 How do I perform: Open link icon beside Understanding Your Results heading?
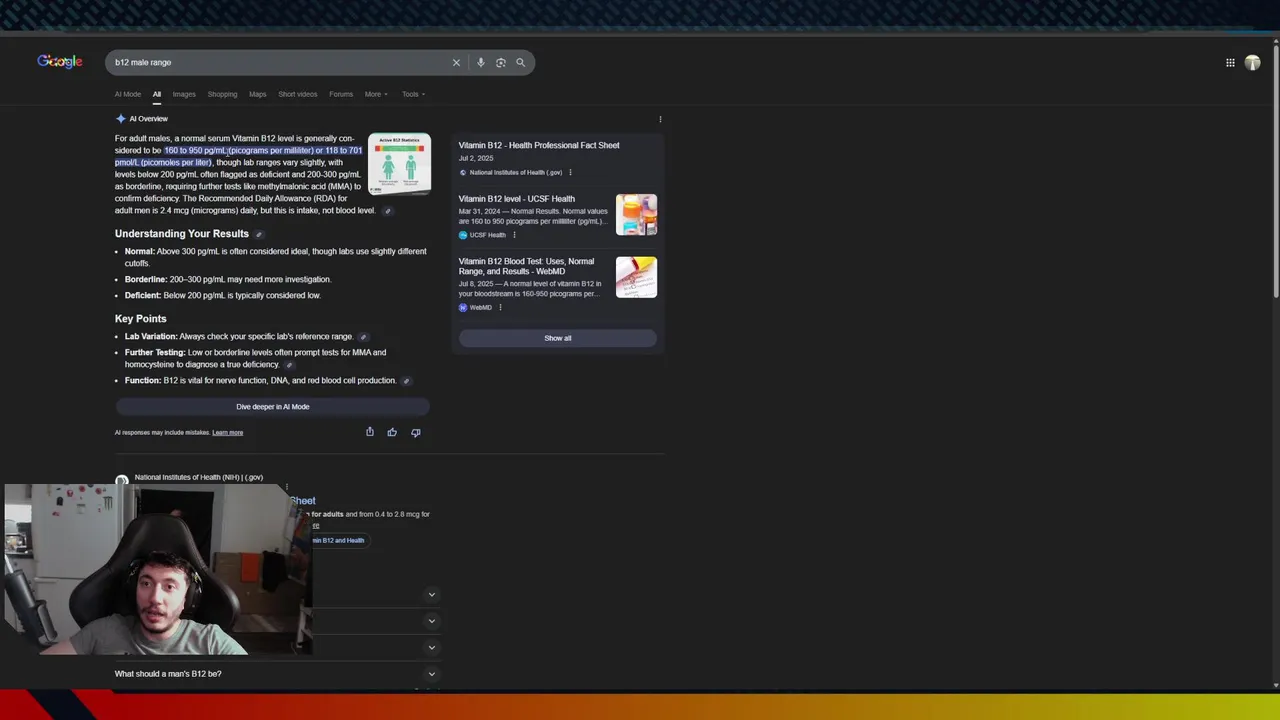pos(259,234)
